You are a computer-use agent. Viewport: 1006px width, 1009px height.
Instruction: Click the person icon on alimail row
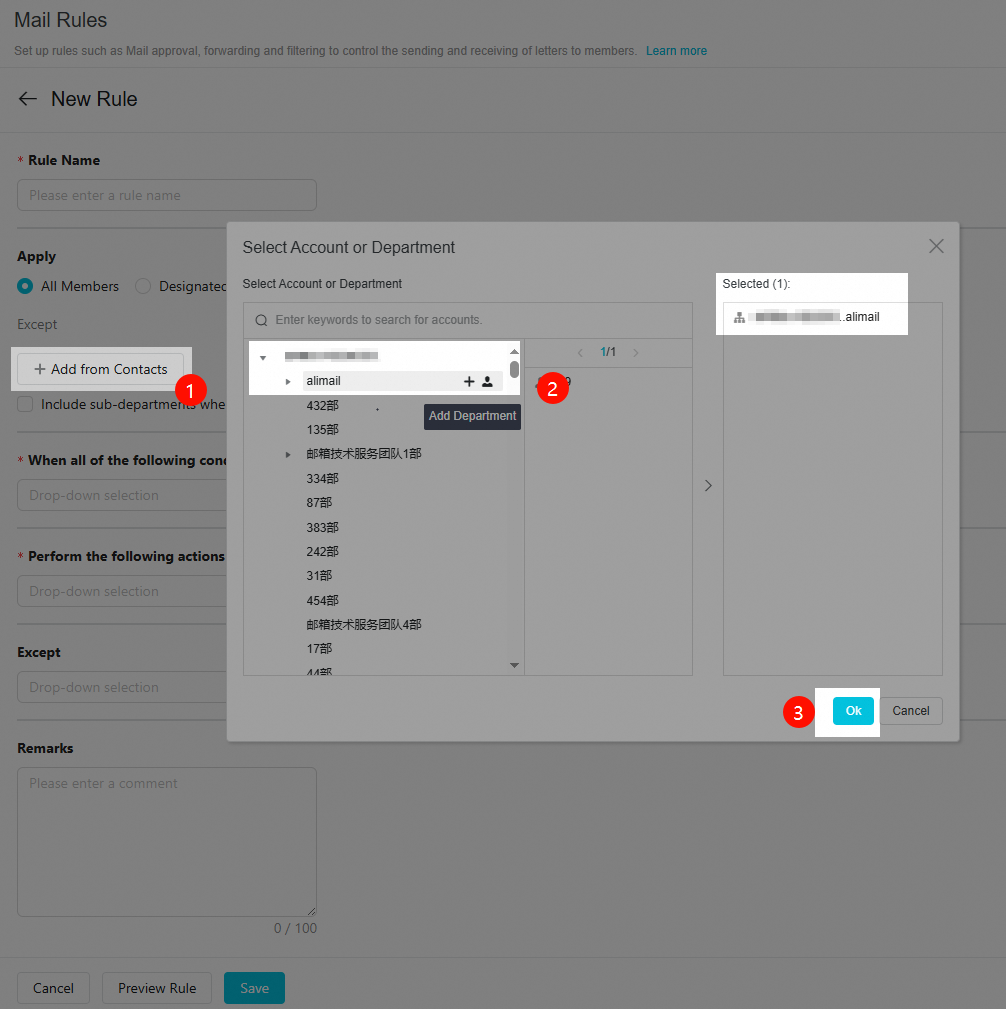coord(487,382)
